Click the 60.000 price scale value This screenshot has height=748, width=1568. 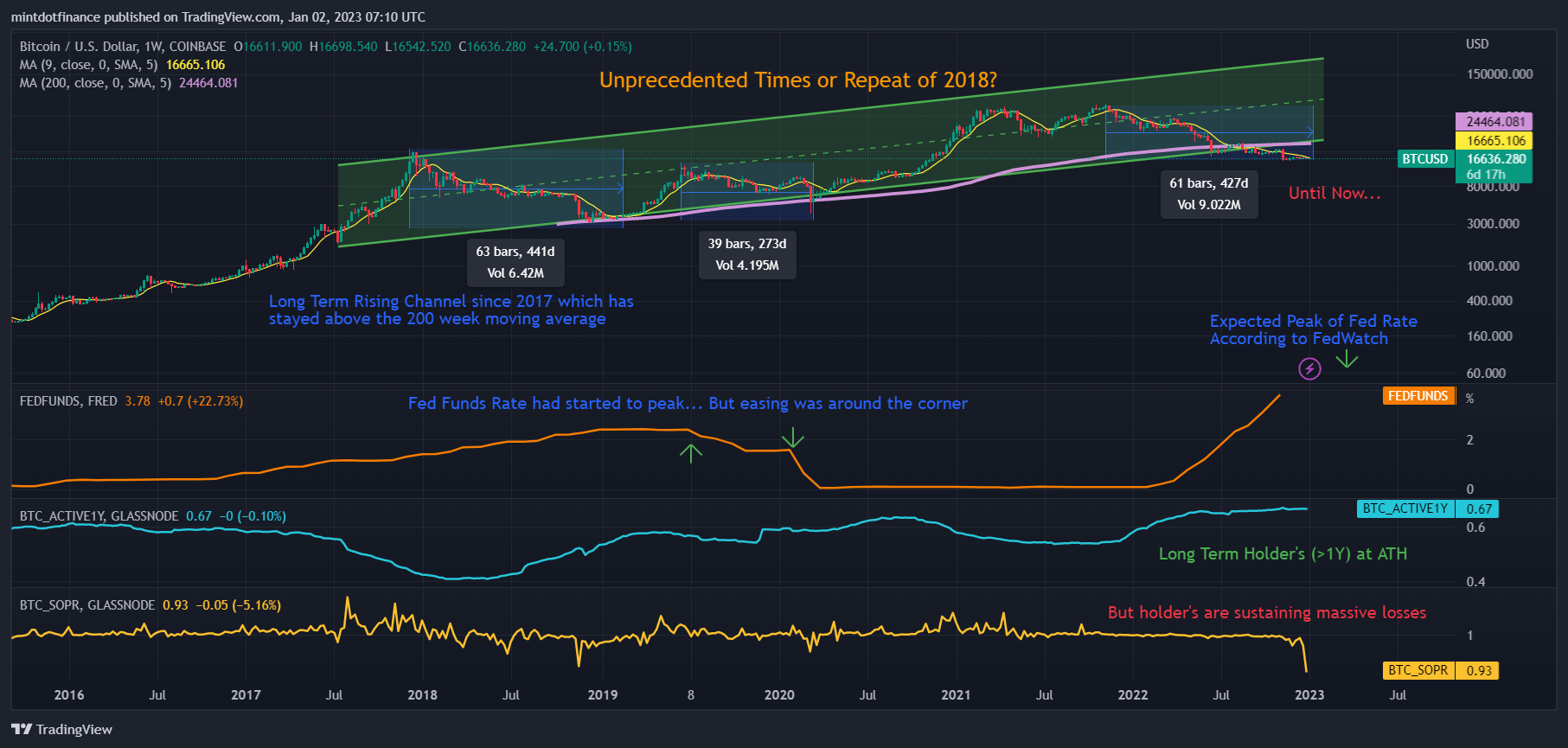click(1486, 374)
